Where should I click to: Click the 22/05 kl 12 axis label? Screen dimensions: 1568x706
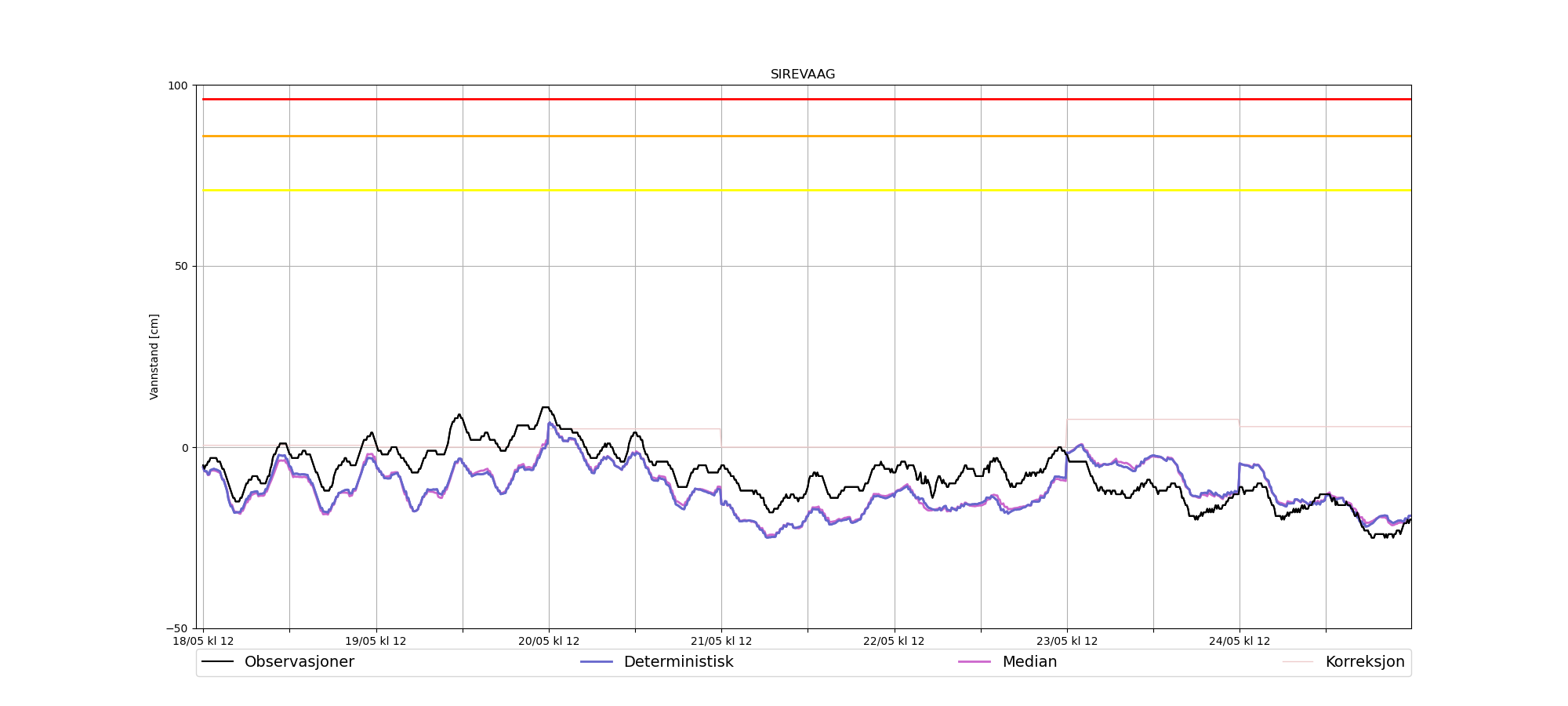(894, 641)
